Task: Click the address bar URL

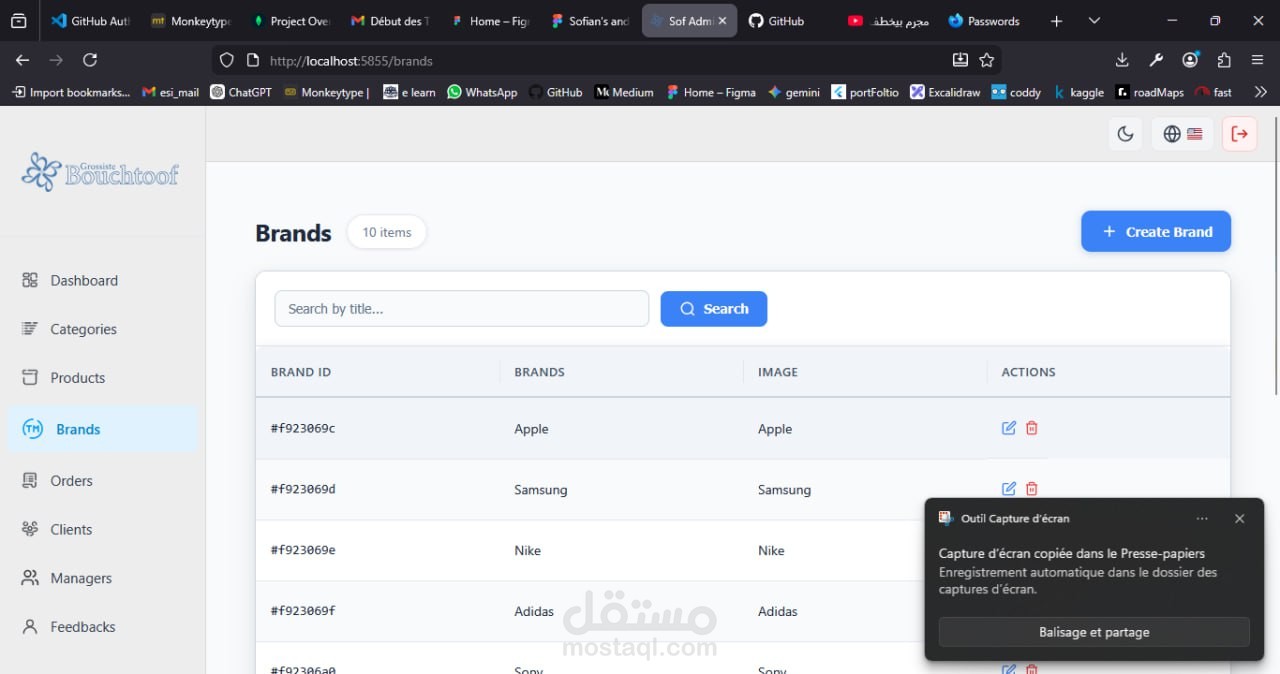Action: 351,61
